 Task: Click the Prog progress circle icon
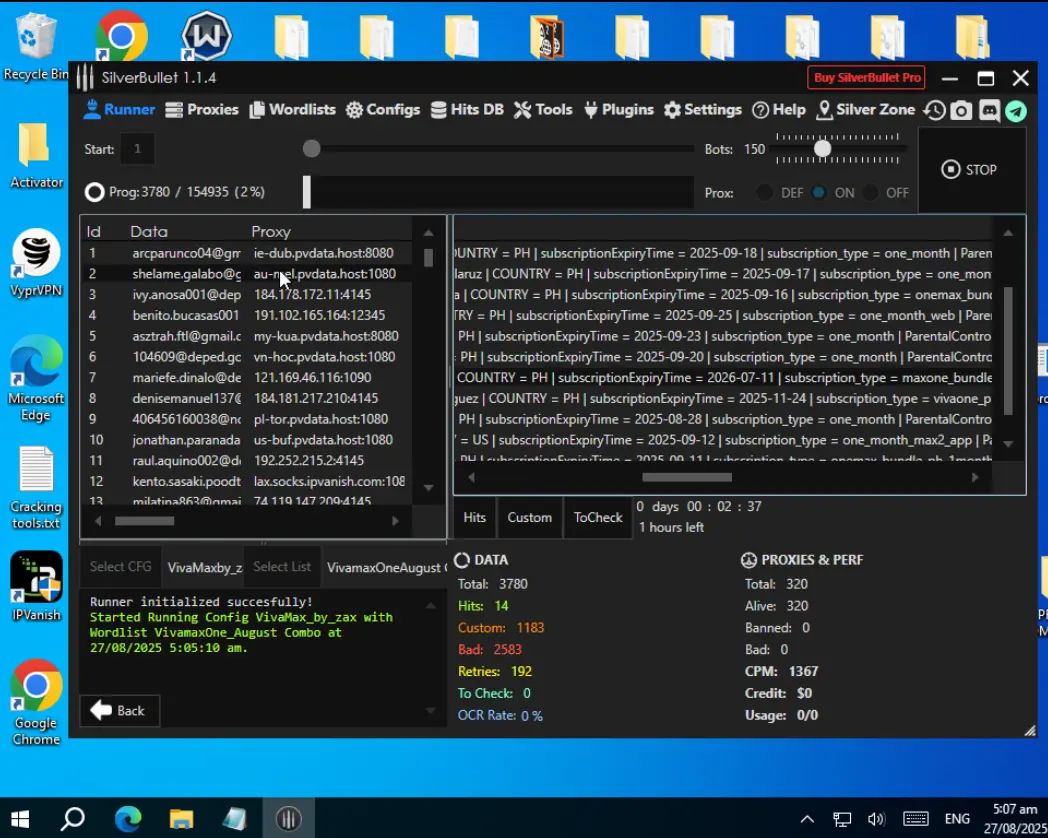[94, 192]
